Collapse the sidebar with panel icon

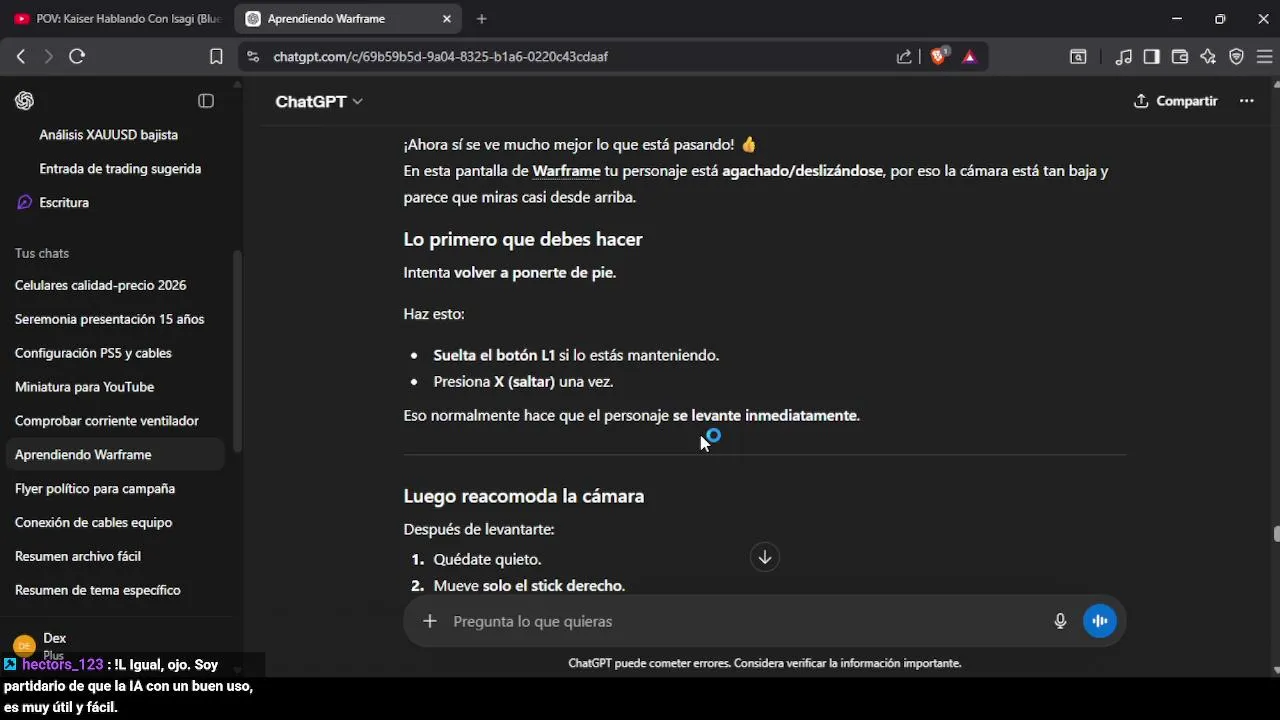pyautogui.click(x=206, y=101)
